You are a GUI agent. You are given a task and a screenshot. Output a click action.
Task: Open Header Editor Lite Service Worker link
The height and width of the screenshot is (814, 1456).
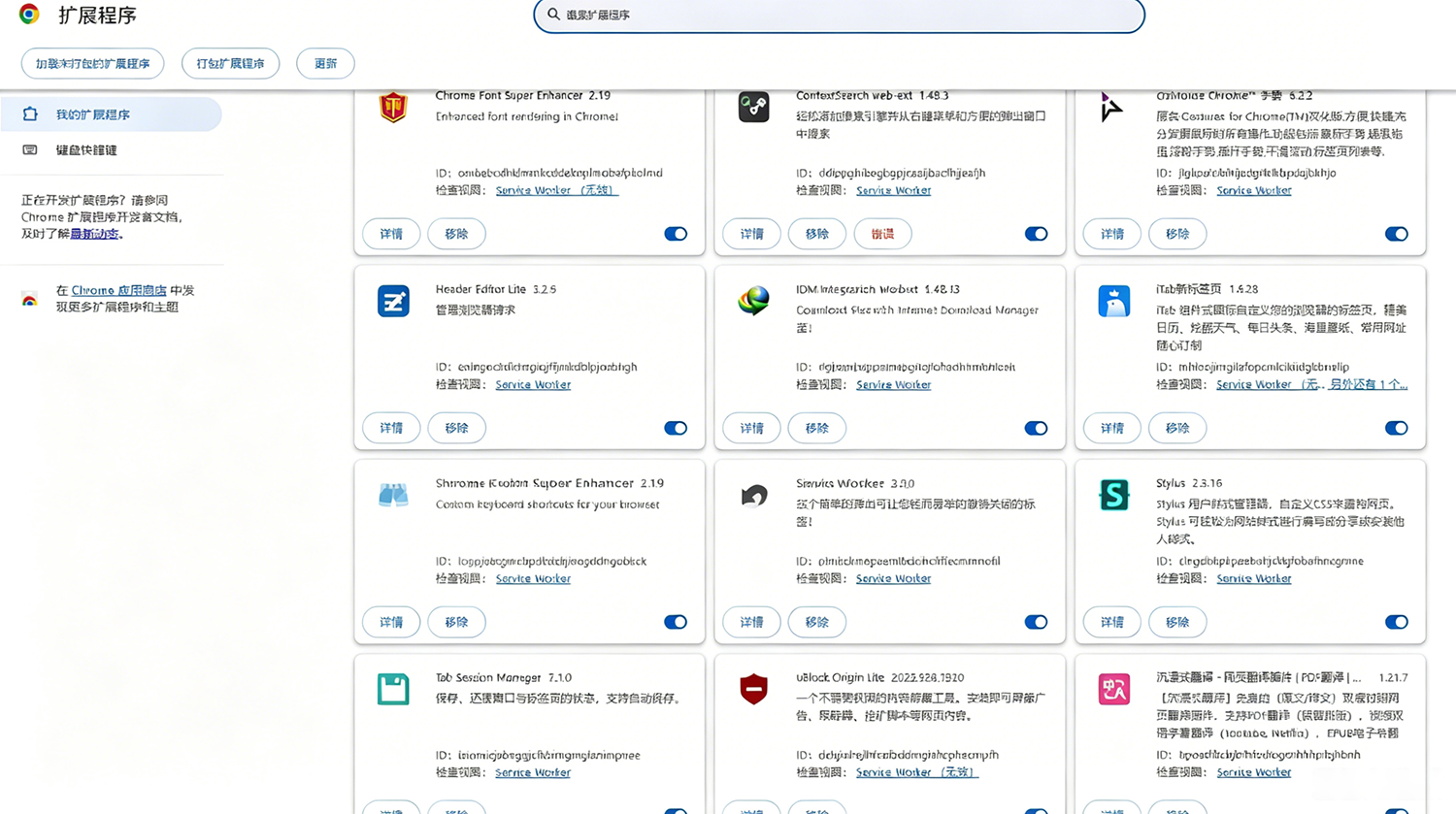533,384
